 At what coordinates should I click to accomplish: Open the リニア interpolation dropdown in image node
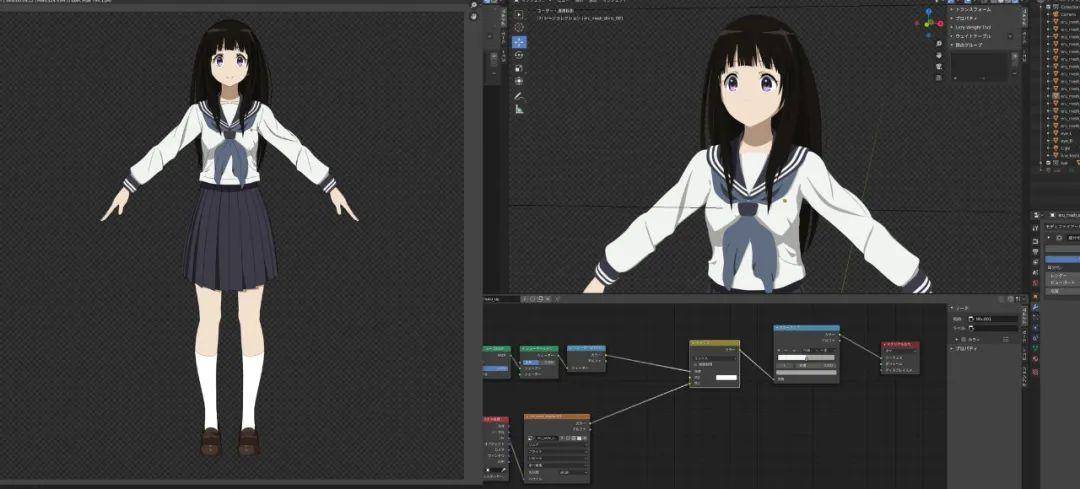tap(557, 444)
